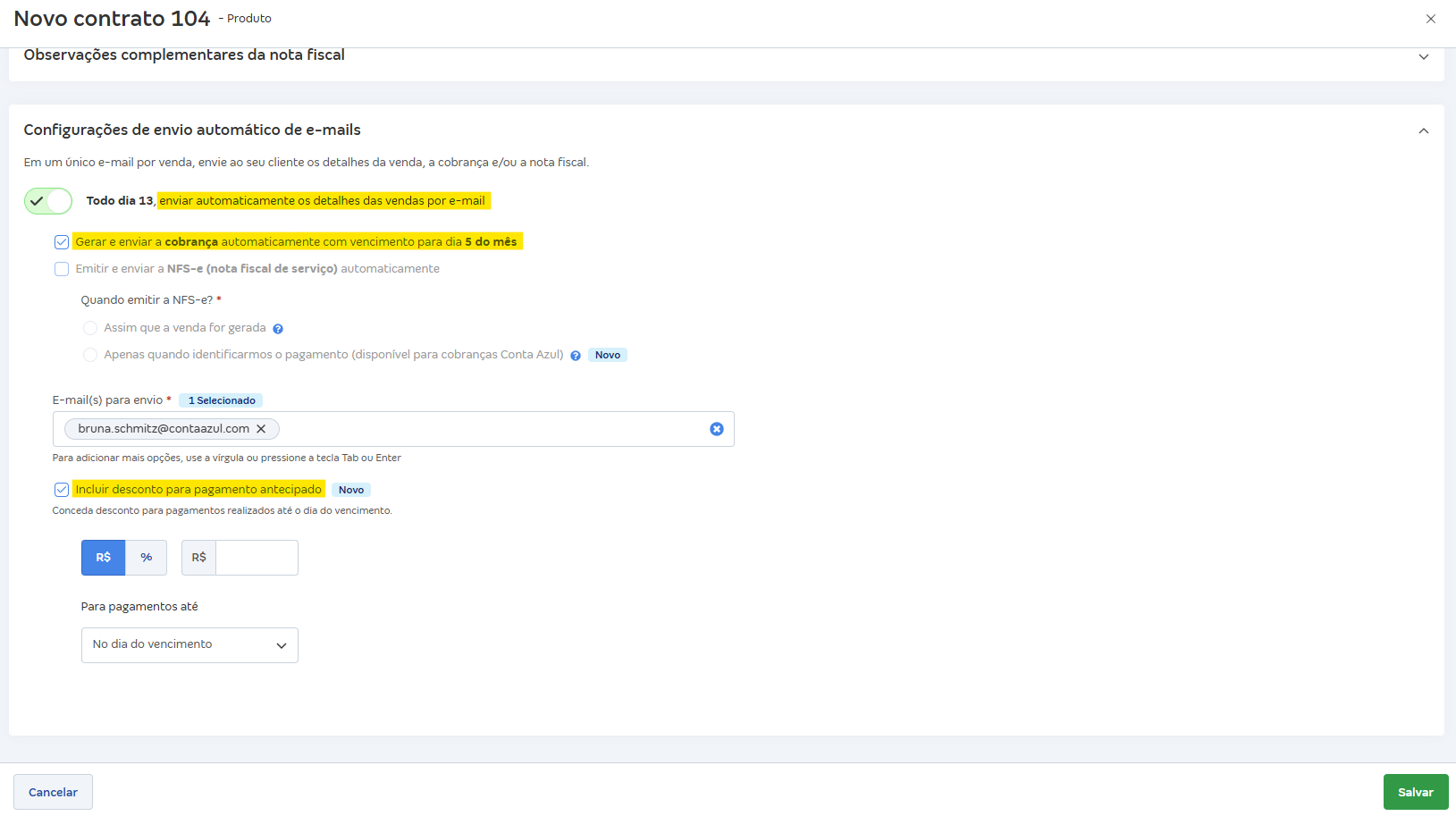This screenshot has width=1456, height=816.
Task: Choose 'Apenas quando identificarmos o pagamento' option
Action: pyautogui.click(x=90, y=355)
